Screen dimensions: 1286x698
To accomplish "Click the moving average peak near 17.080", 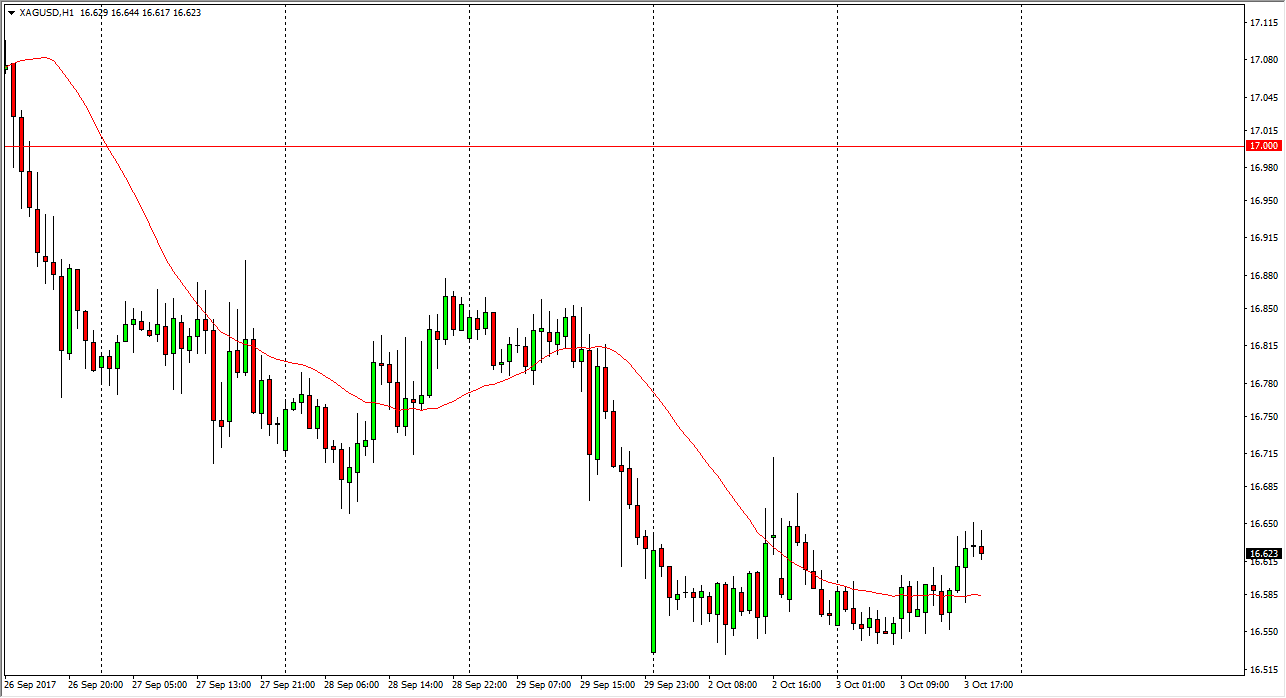I will coord(42,58).
